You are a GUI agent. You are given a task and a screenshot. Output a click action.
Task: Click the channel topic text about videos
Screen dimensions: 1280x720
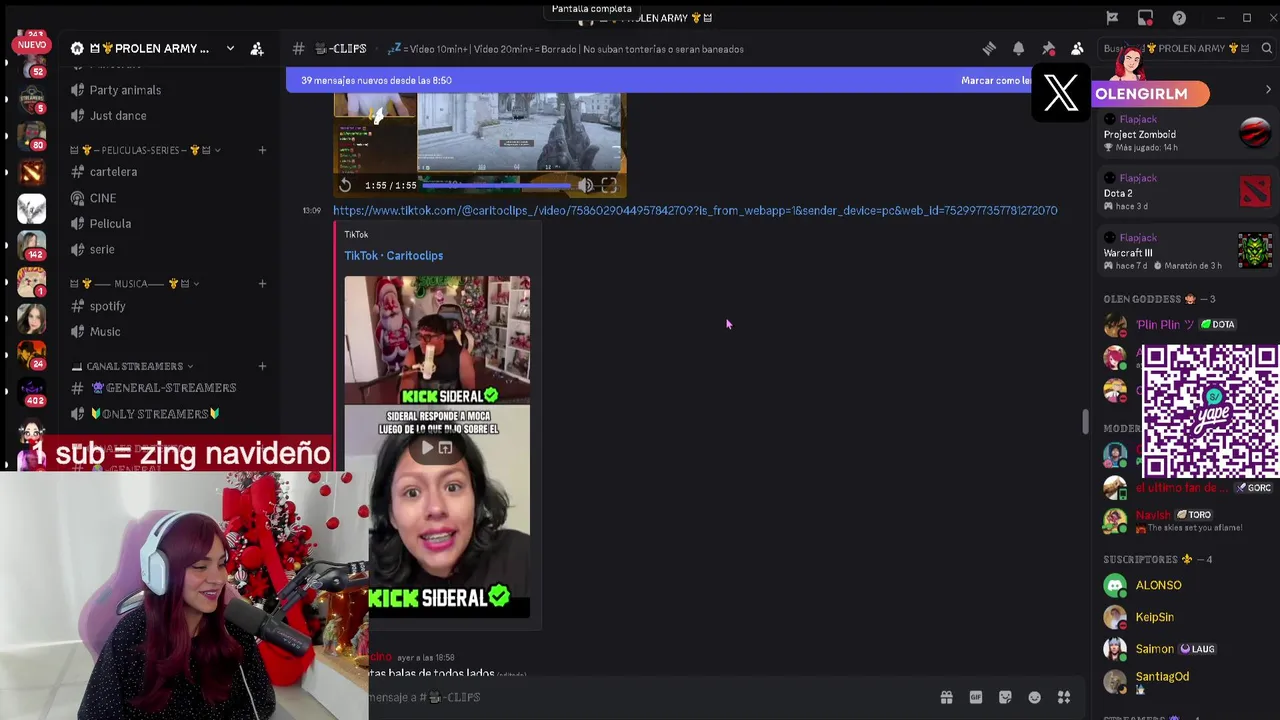[565, 48]
